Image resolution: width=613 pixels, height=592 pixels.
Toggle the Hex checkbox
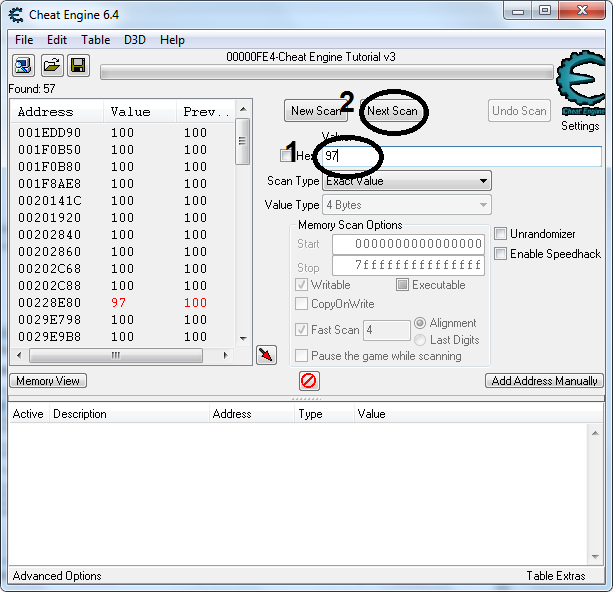[286, 155]
